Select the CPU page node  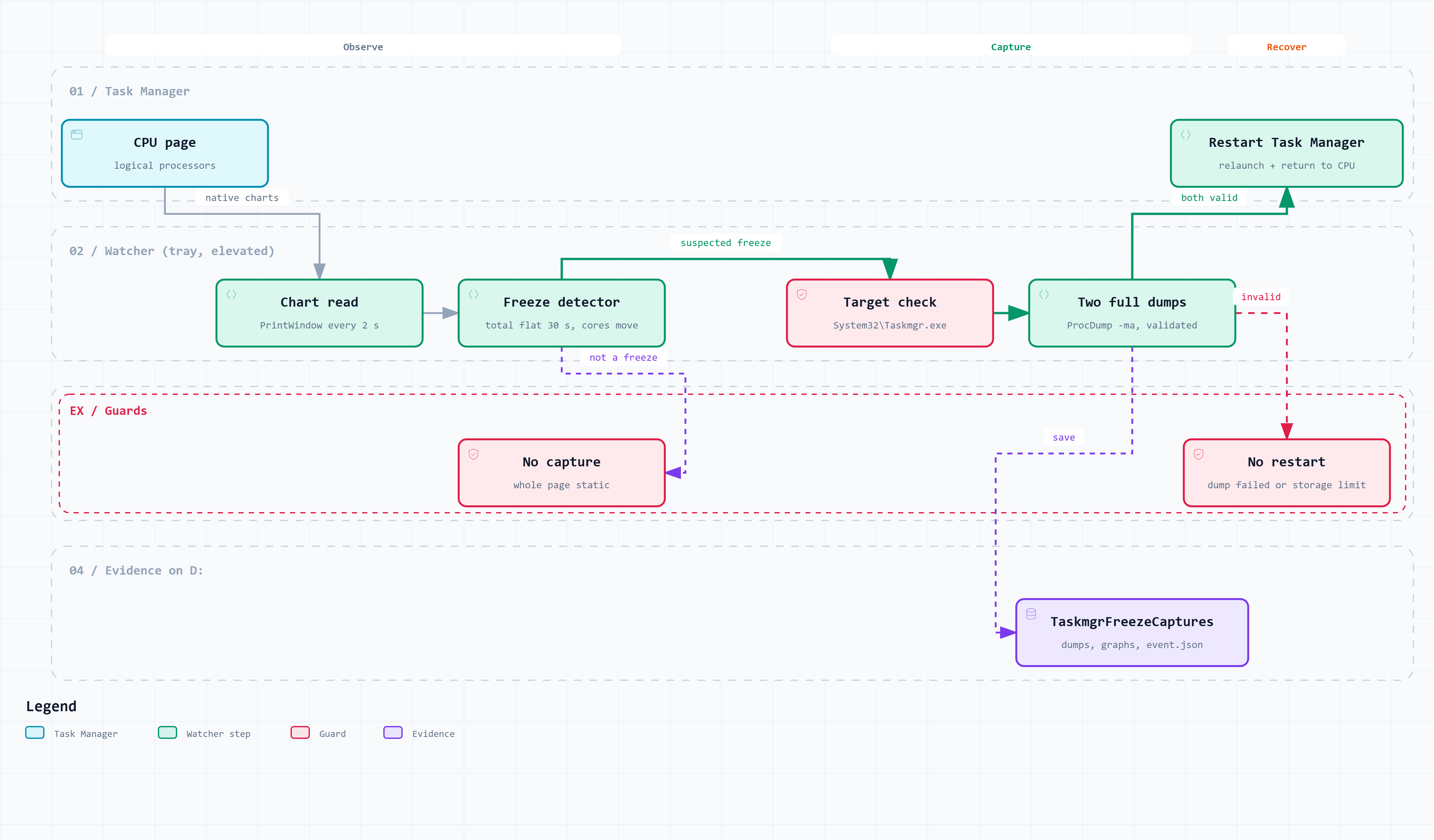[x=165, y=153]
